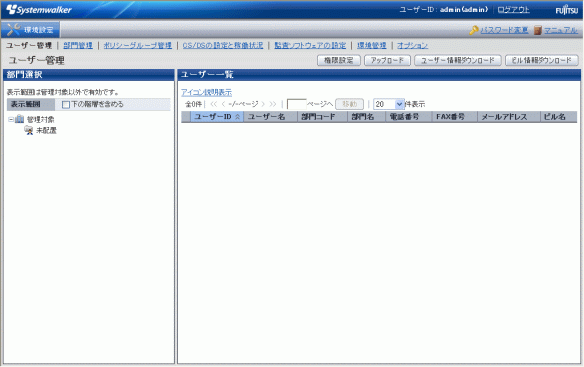Go to first page with double-left arrow
Screen dimensions: 584x367
(214, 104)
